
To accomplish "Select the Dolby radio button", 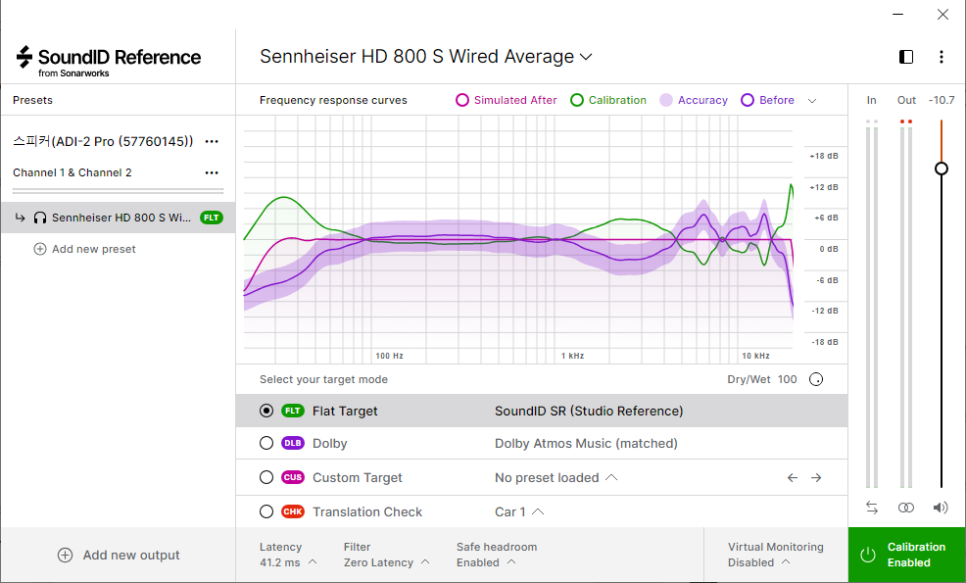I will (266, 443).
